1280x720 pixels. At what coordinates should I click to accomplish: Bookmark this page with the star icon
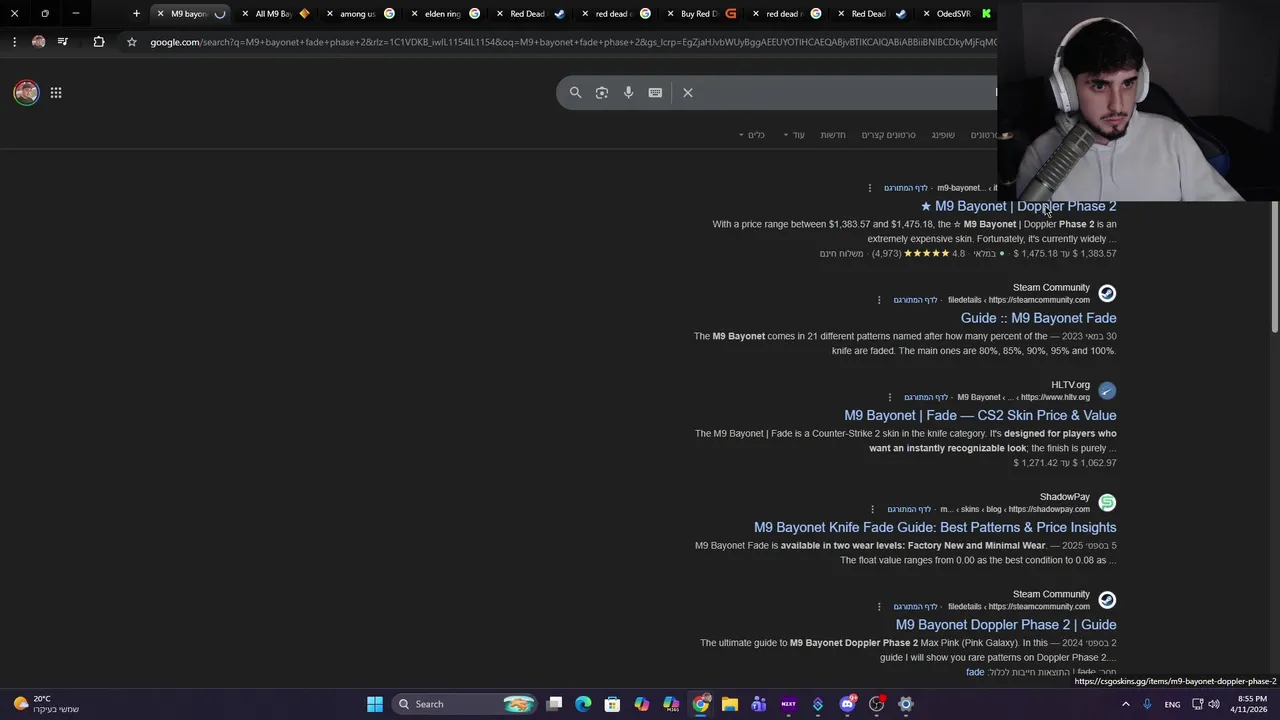click(x=131, y=42)
